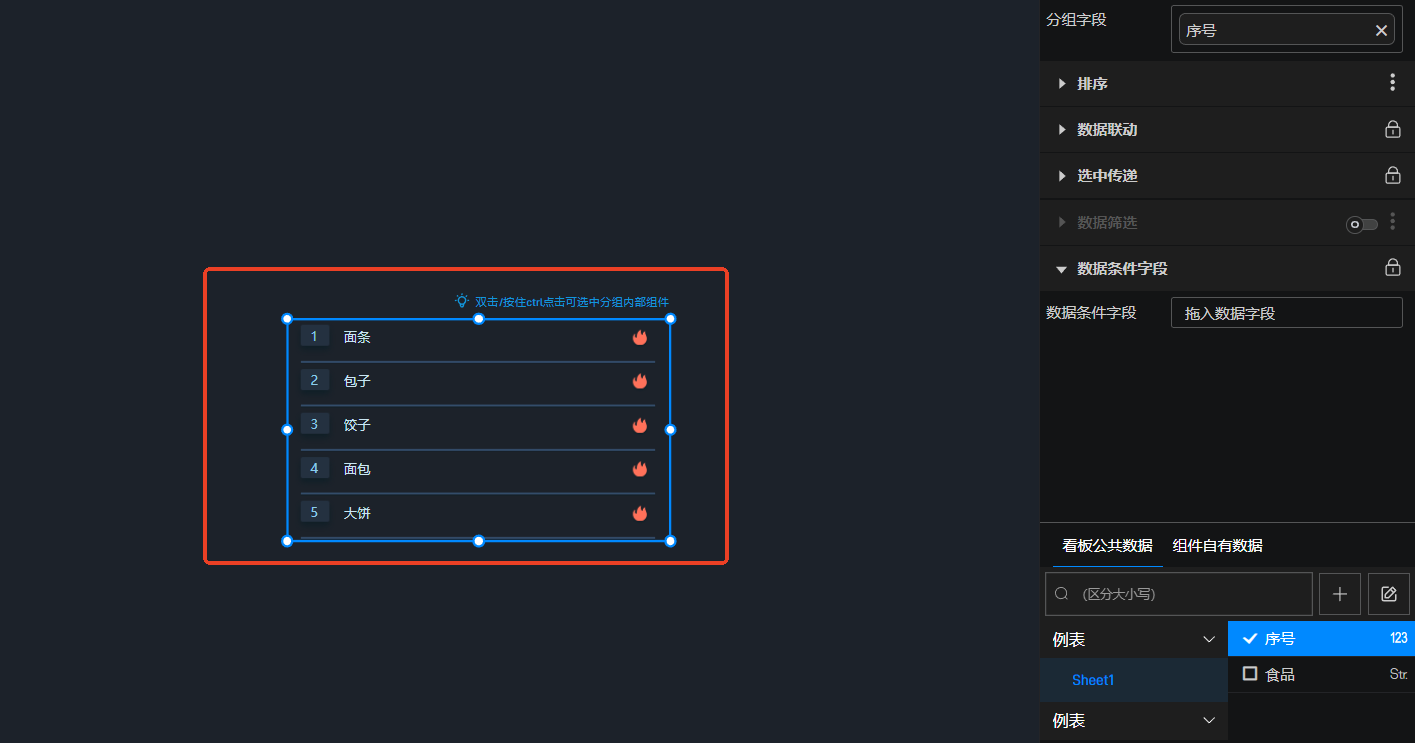This screenshot has height=743, width=1415.
Task: Toggle the 数据筛选 switch
Action: pos(1361,224)
